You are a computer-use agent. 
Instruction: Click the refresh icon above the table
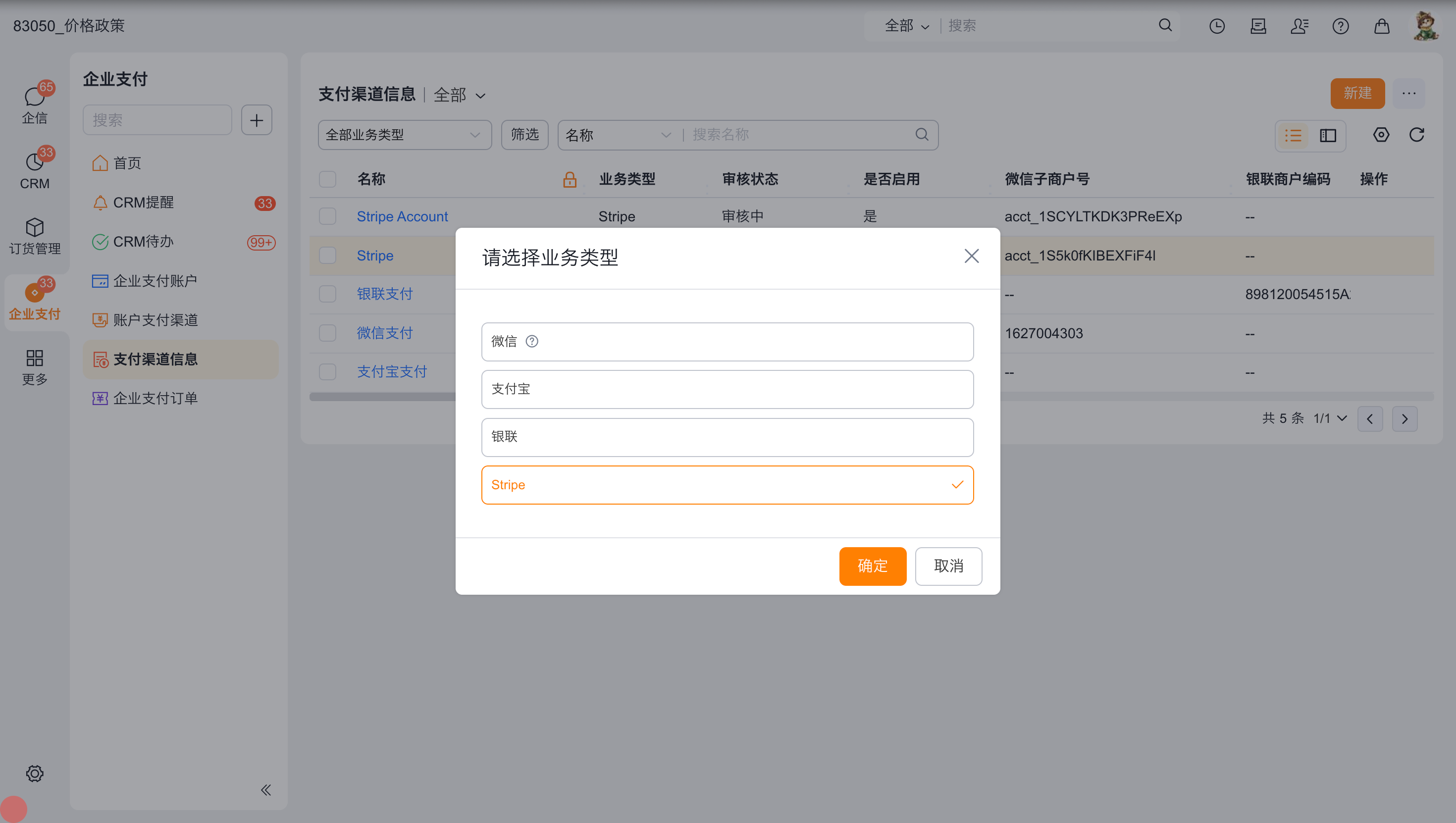pyautogui.click(x=1416, y=135)
